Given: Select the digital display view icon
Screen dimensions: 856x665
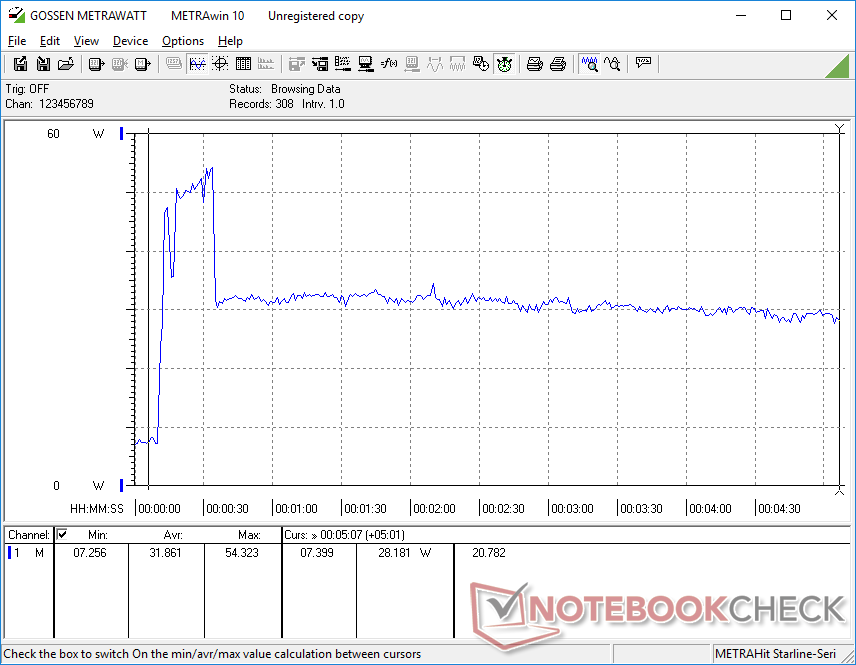Looking at the screenshot, I should coord(174,64).
